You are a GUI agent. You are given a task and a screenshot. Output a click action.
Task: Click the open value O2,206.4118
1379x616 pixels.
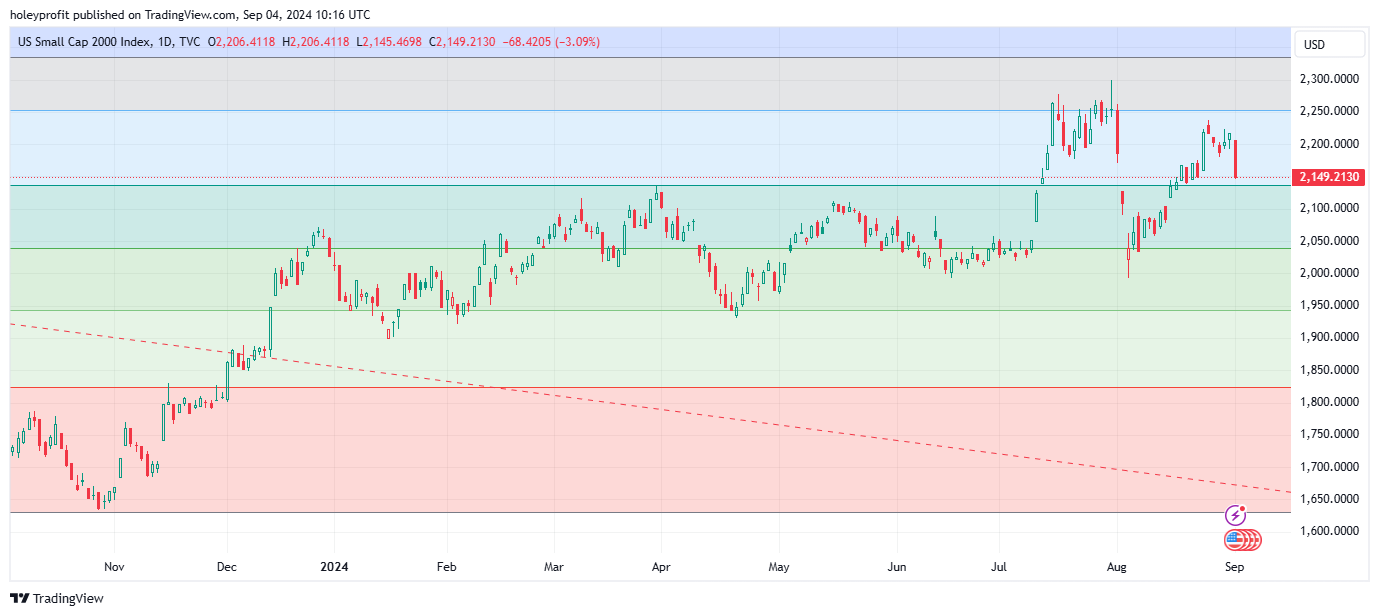pos(243,42)
